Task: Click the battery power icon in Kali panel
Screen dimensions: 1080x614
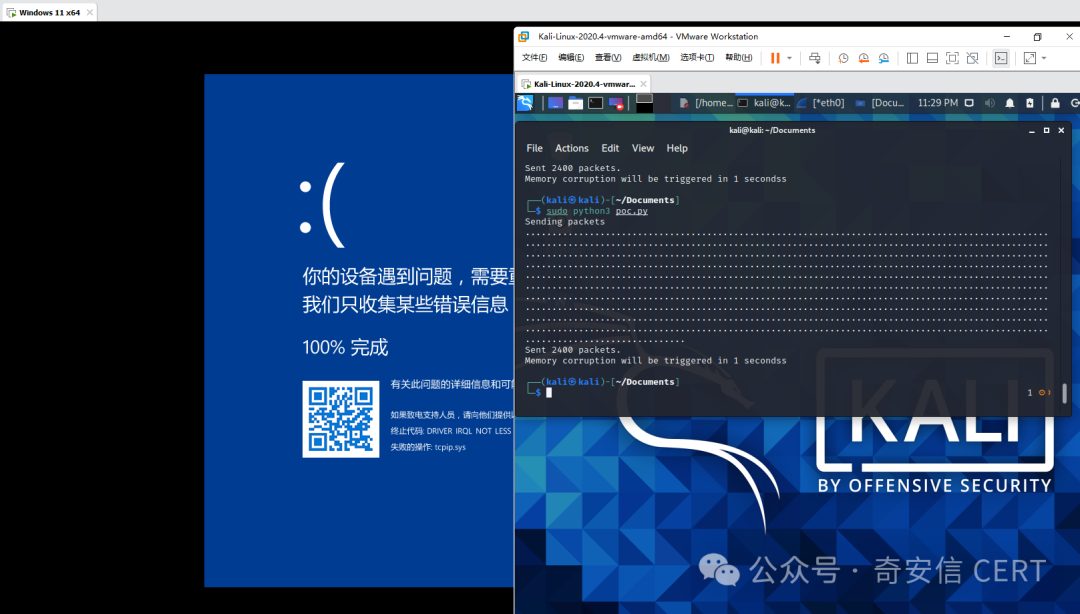Action: click(x=1030, y=103)
